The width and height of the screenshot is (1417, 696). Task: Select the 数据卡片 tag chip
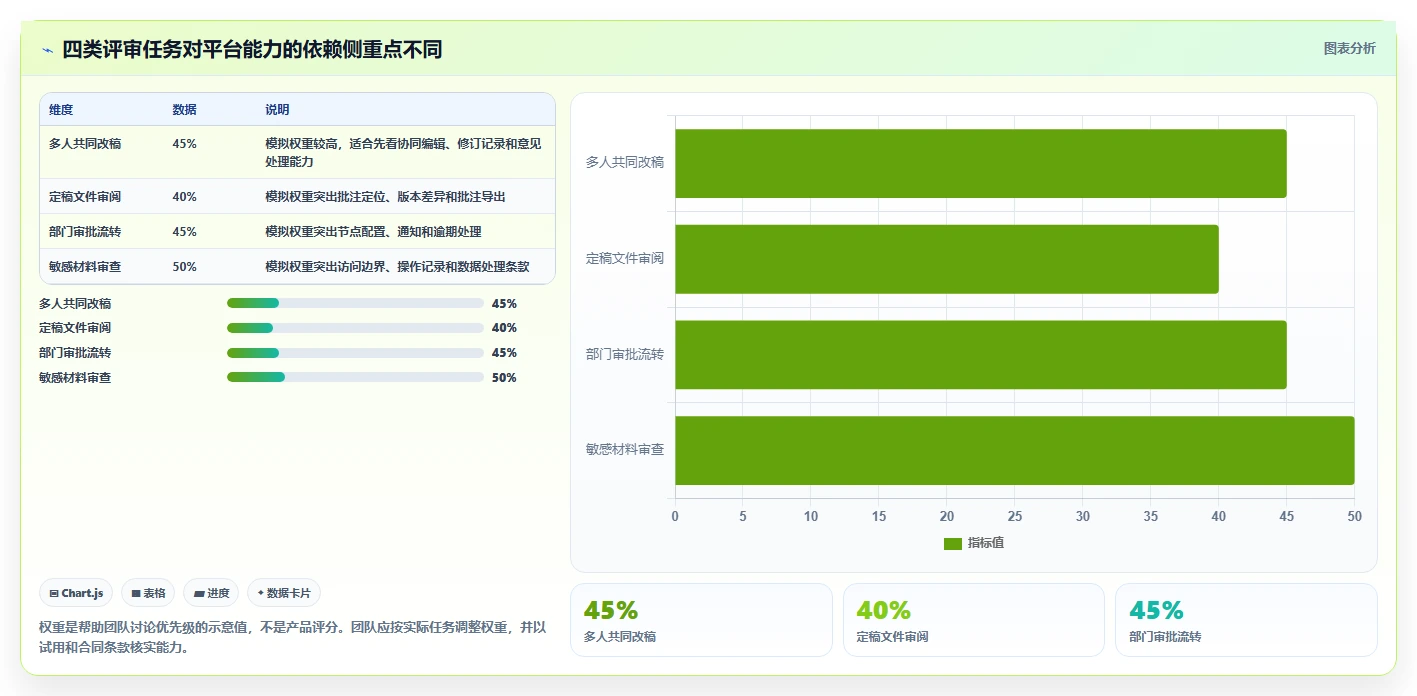tap(284, 593)
